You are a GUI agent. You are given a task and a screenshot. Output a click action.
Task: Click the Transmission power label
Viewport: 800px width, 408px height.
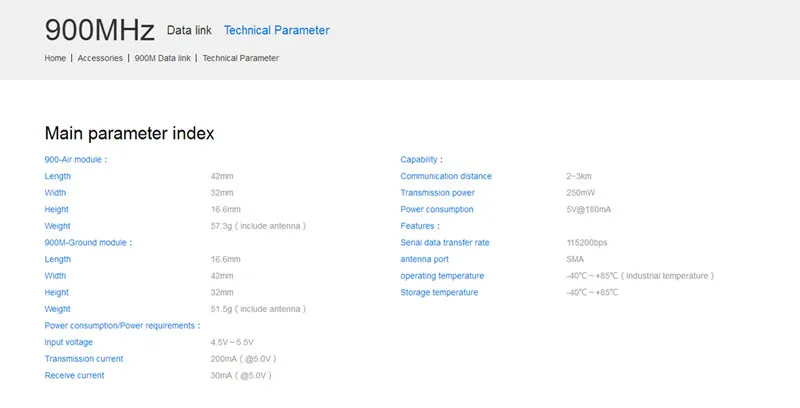pyautogui.click(x=437, y=193)
